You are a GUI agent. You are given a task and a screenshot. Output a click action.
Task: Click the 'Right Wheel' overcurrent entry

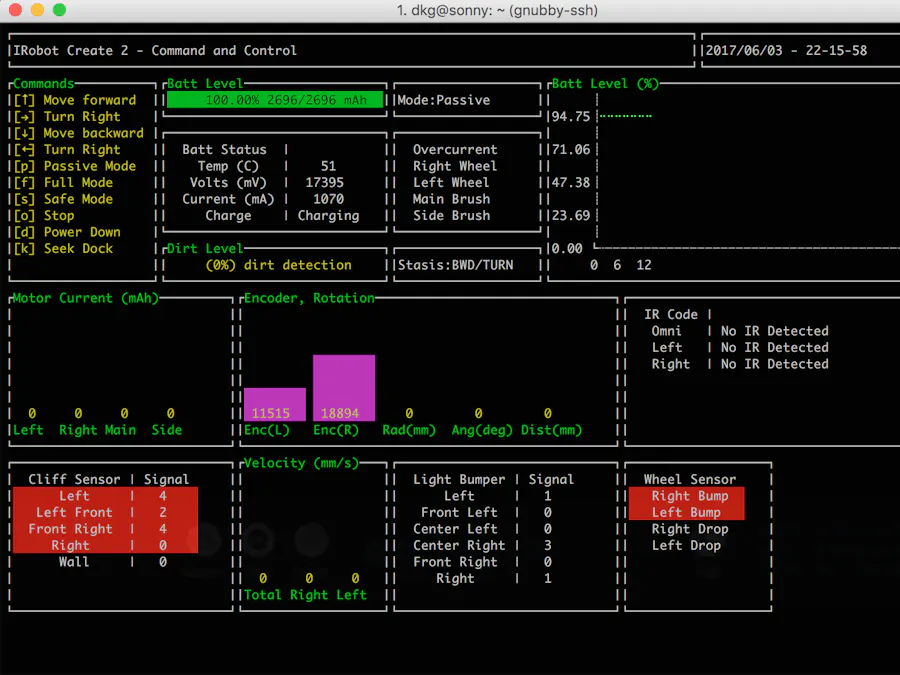click(x=455, y=166)
